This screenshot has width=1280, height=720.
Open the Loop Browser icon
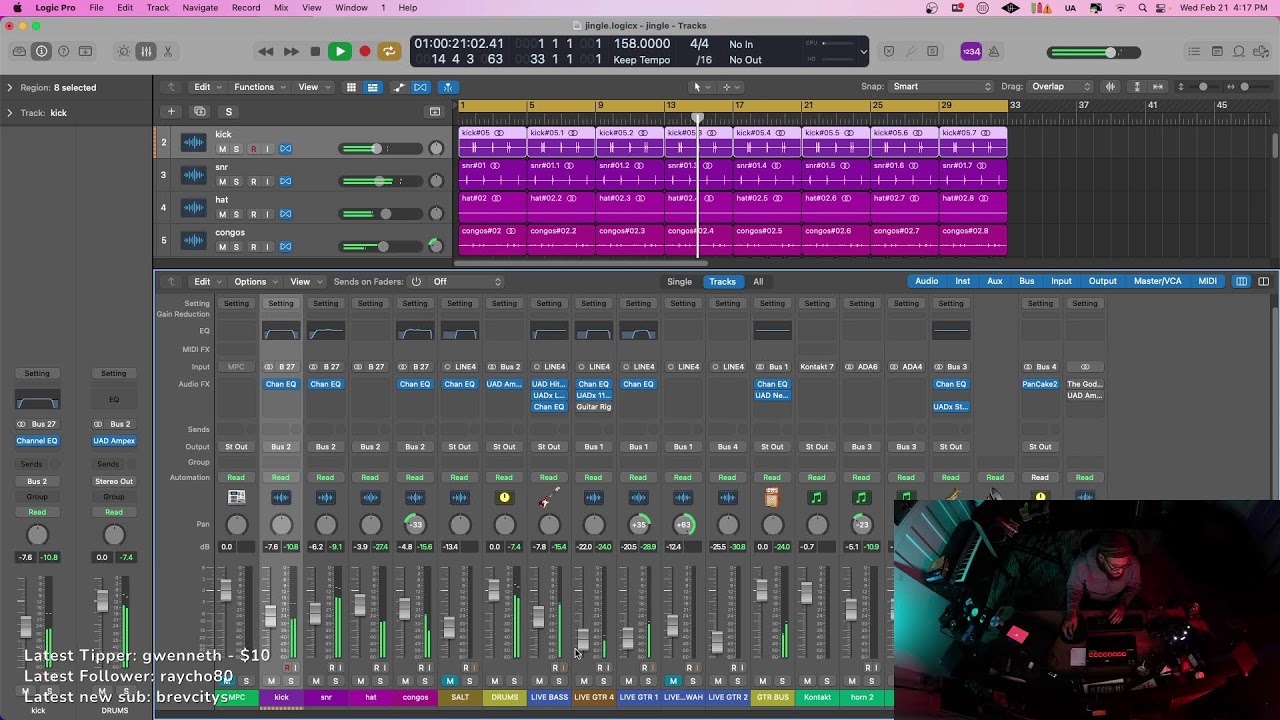pyautogui.click(x=1239, y=51)
